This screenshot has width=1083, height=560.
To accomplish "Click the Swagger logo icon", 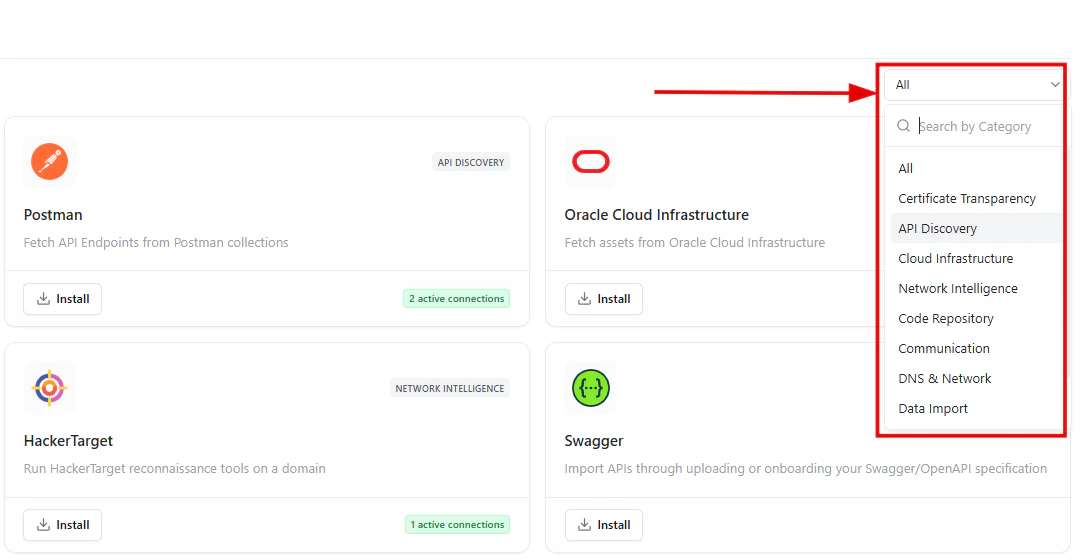I will point(591,388).
